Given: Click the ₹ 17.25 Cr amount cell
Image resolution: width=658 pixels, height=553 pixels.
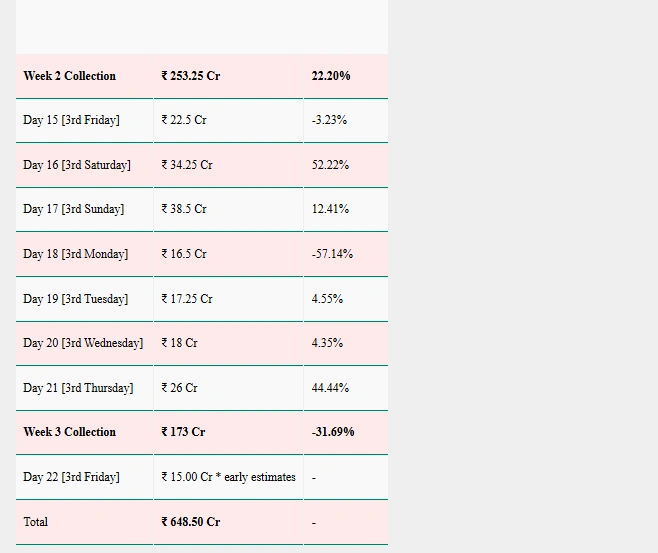Looking at the screenshot, I should [x=187, y=299].
